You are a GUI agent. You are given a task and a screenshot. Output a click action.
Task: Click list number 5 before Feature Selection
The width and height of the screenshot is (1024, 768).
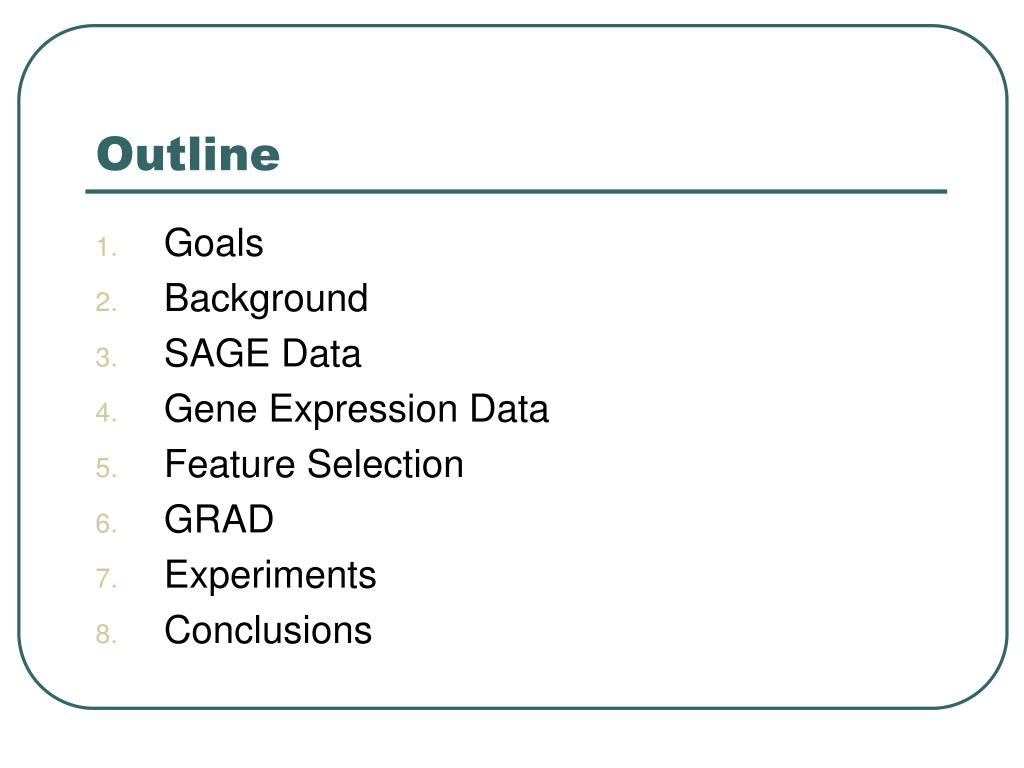[x=106, y=469]
